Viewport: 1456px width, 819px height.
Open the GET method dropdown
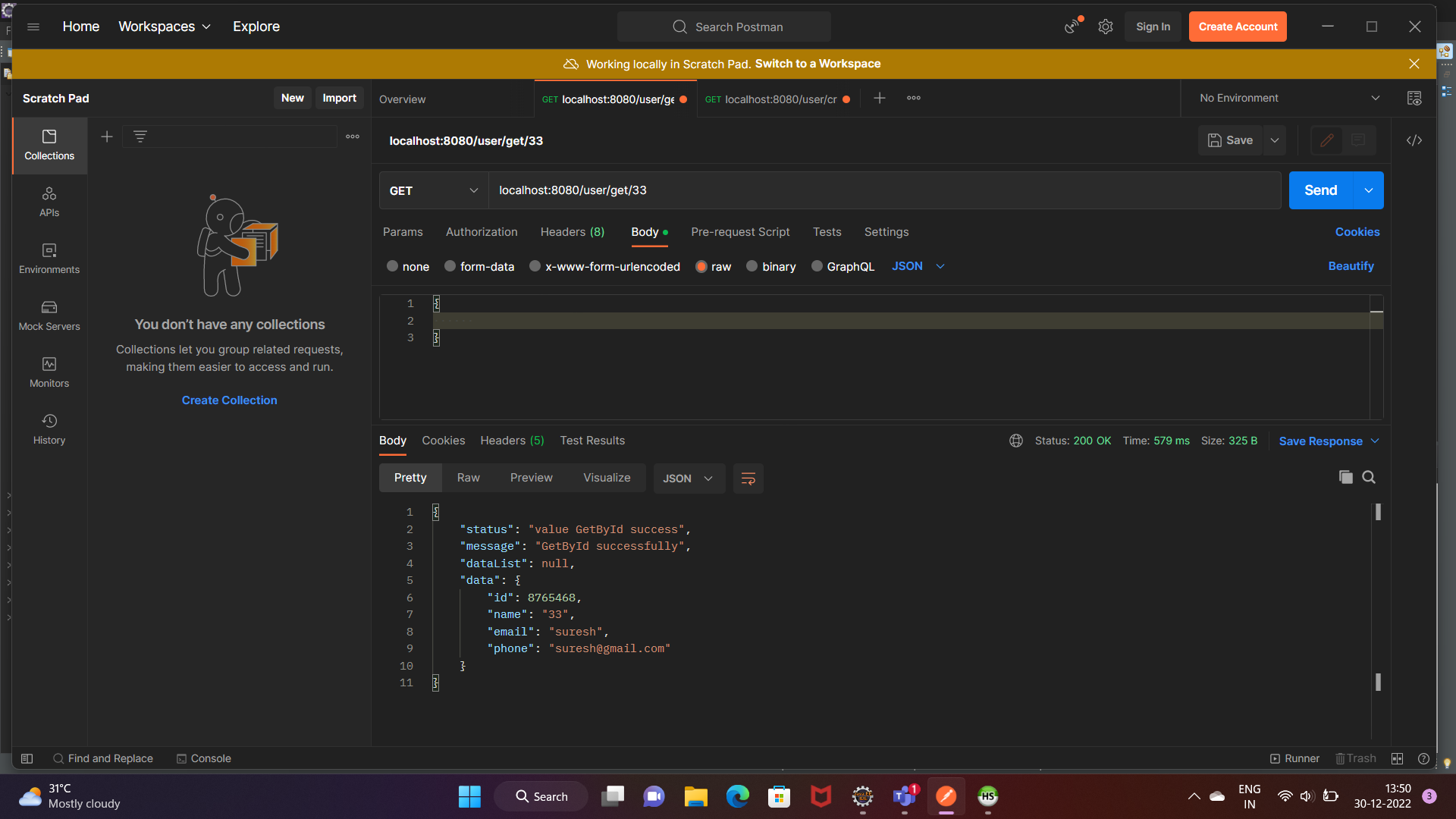(x=434, y=190)
